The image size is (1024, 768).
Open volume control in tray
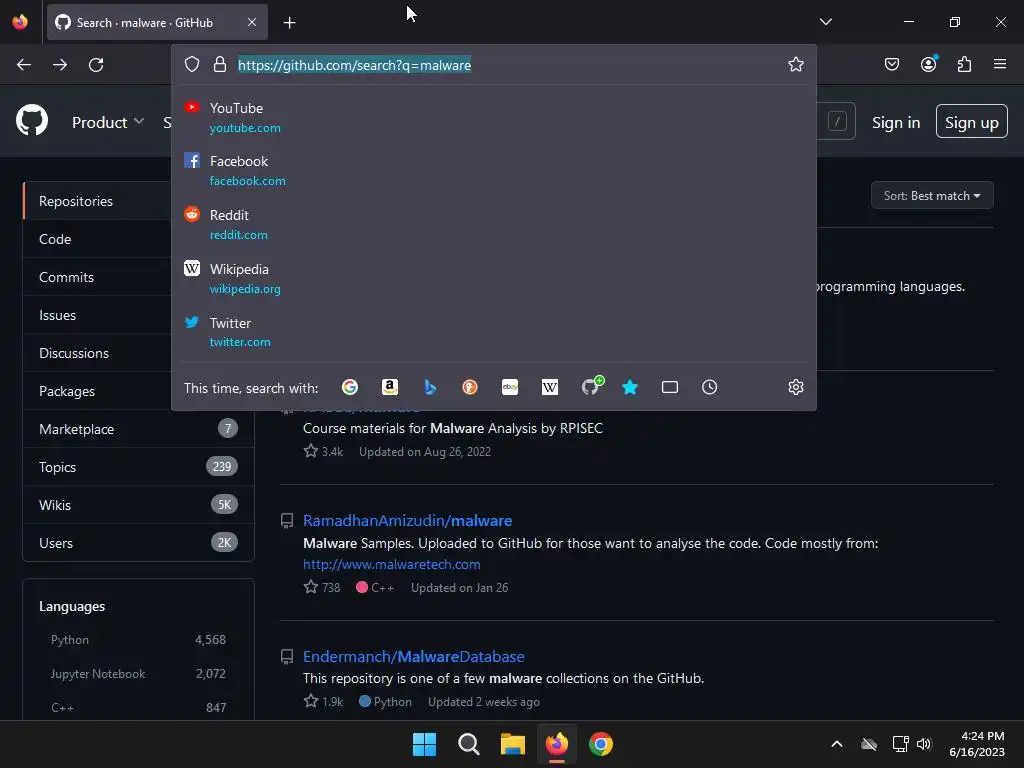coord(923,744)
